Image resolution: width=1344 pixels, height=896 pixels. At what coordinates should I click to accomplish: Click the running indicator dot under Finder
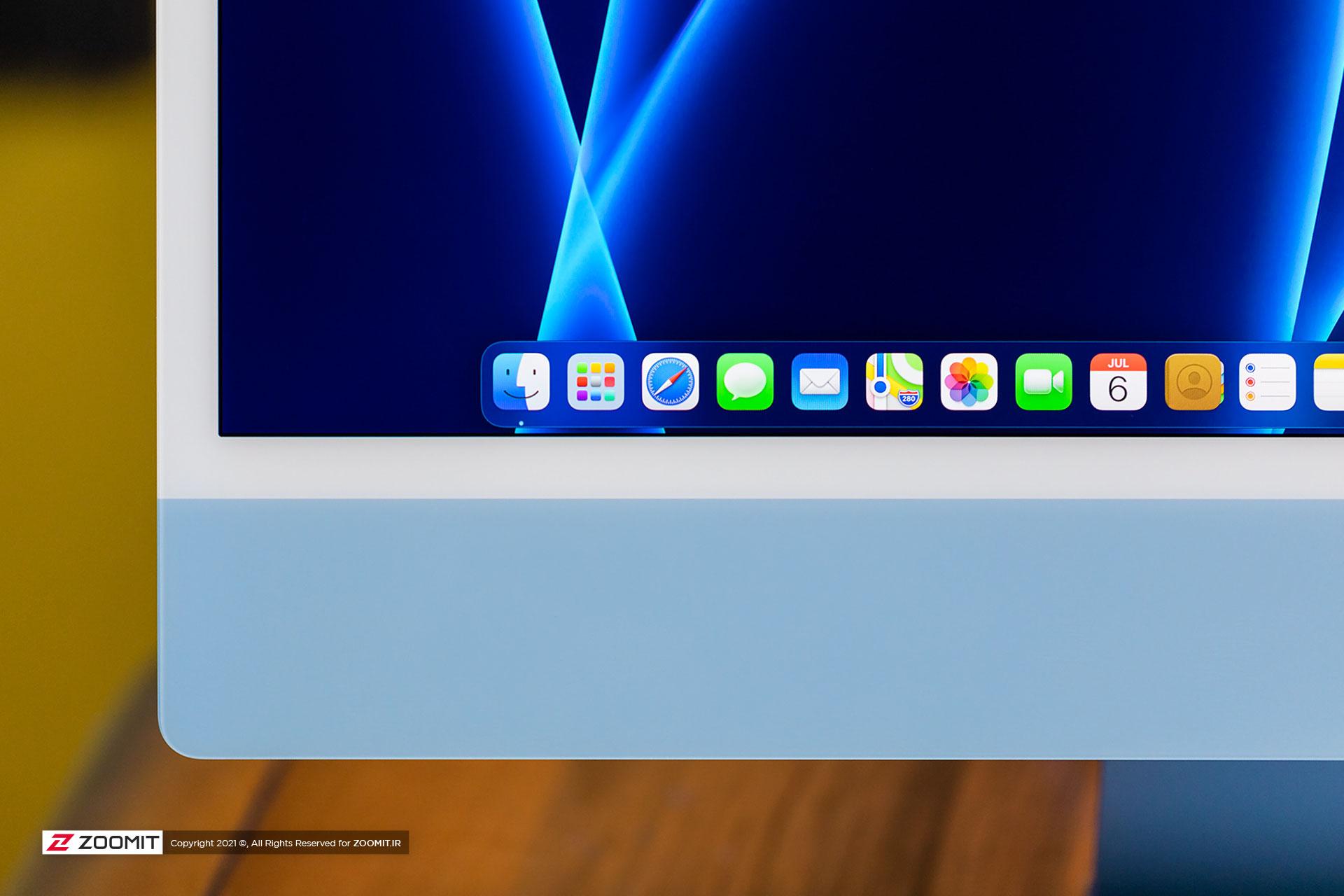(x=521, y=423)
